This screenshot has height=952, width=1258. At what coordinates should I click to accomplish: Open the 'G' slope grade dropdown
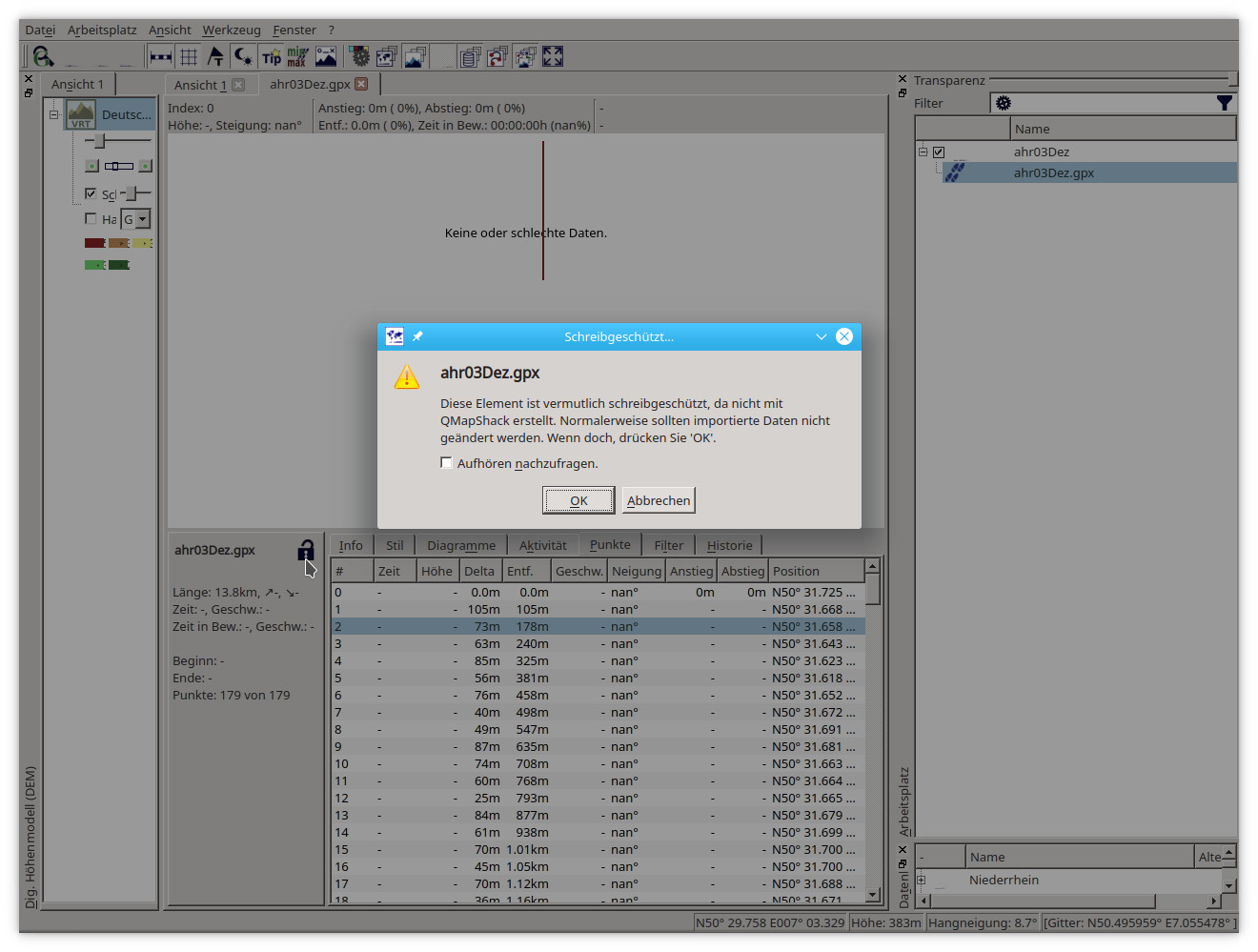135,219
